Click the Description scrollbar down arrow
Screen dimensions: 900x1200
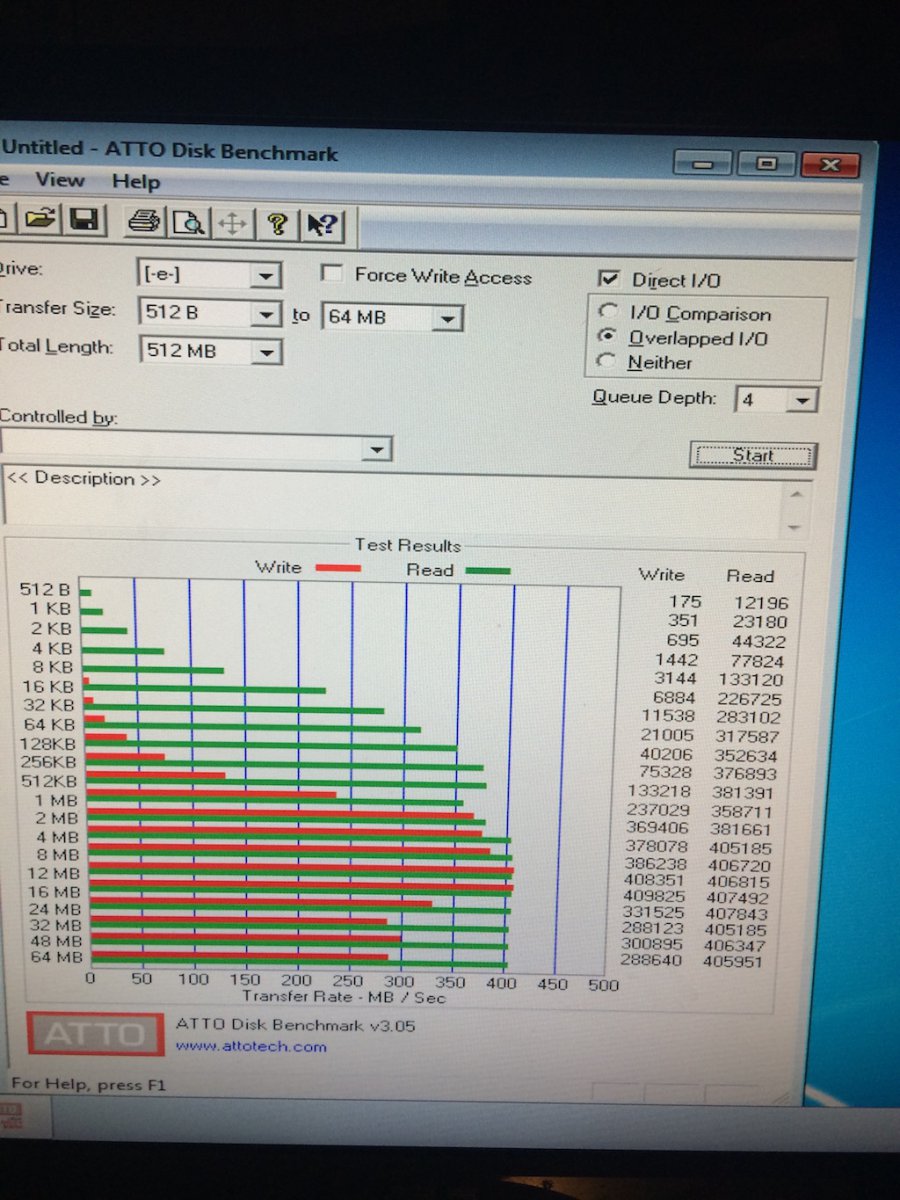click(795, 527)
